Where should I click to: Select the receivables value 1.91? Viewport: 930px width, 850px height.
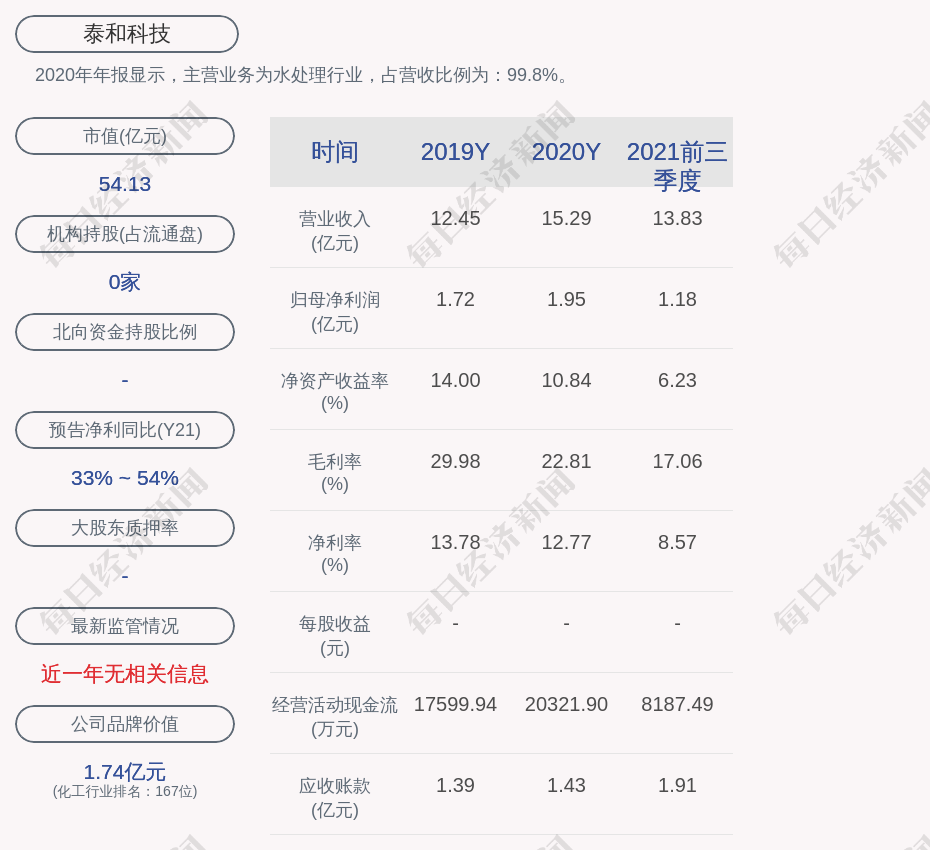point(677,785)
